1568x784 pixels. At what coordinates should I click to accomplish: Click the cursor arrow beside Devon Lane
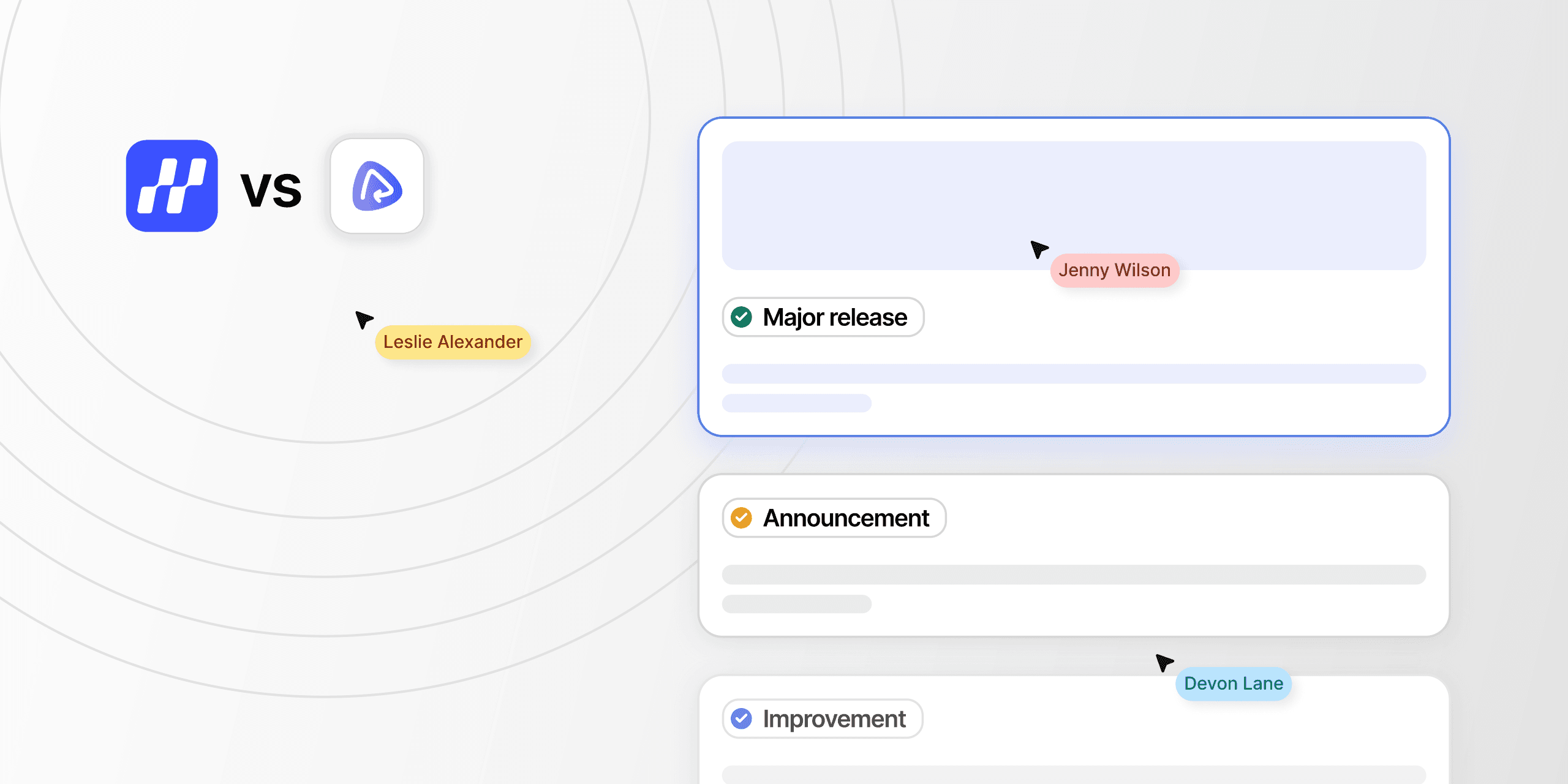point(1164,662)
